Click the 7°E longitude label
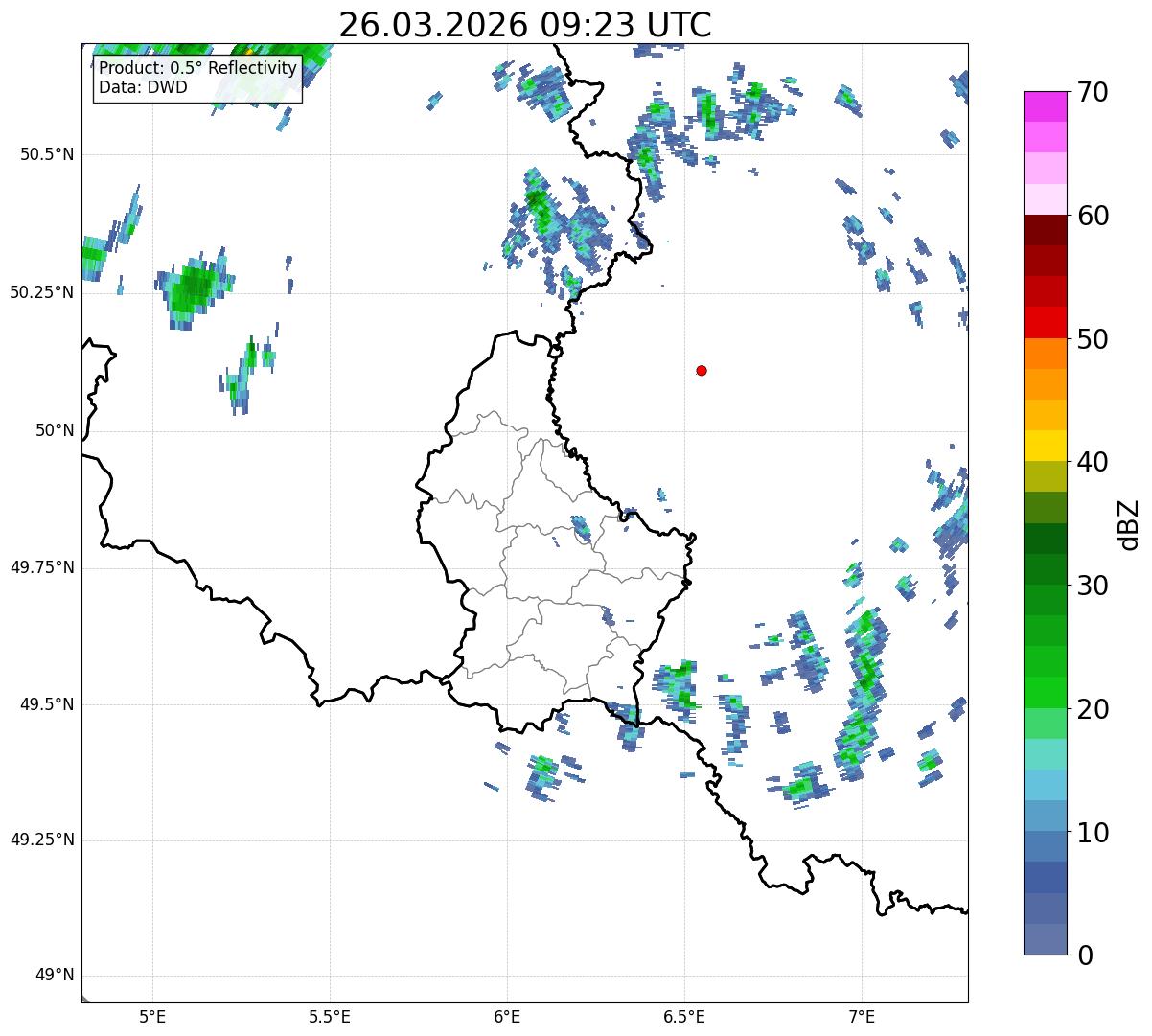 point(862,1017)
